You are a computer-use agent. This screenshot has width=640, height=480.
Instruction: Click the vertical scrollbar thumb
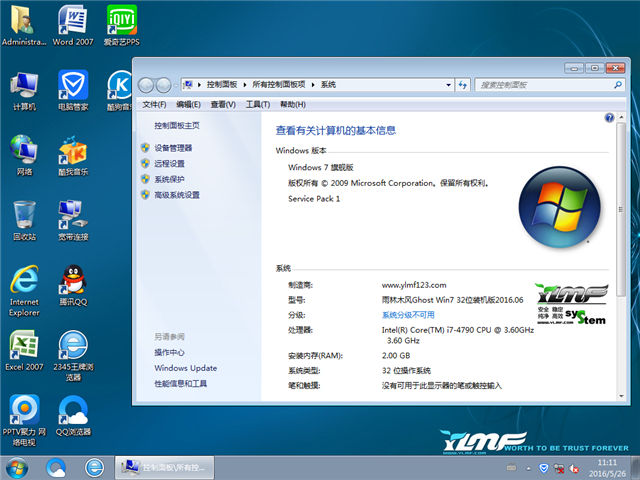(x=621, y=210)
